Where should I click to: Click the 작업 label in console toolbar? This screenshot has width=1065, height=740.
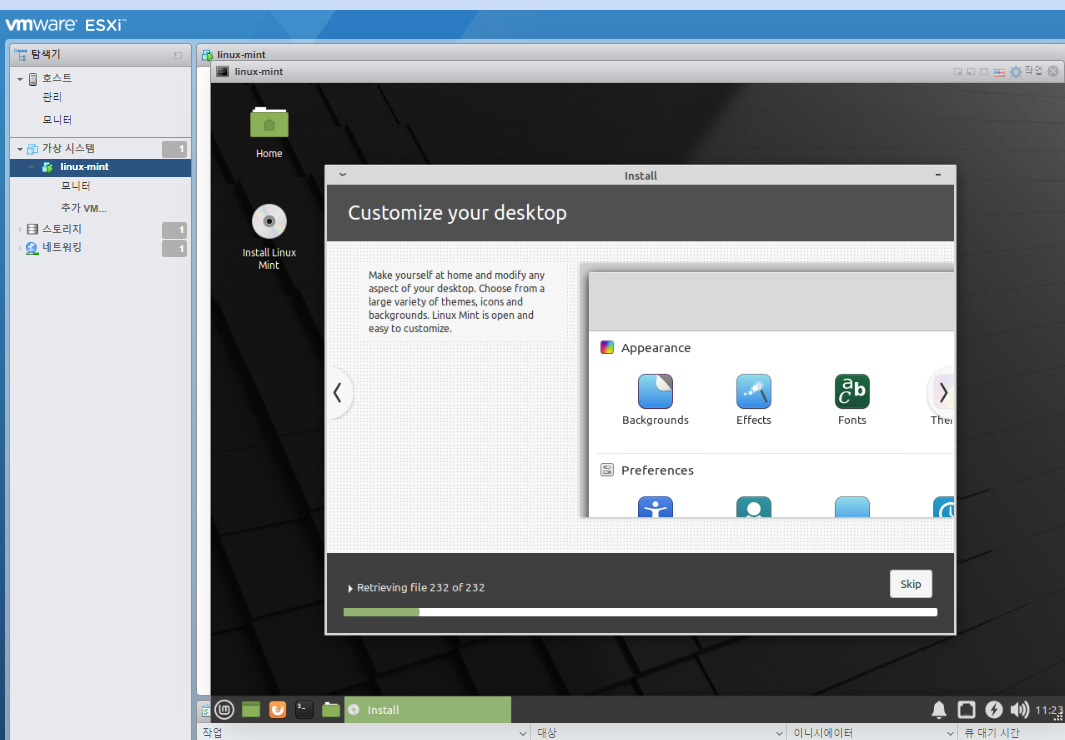coord(1033,71)
